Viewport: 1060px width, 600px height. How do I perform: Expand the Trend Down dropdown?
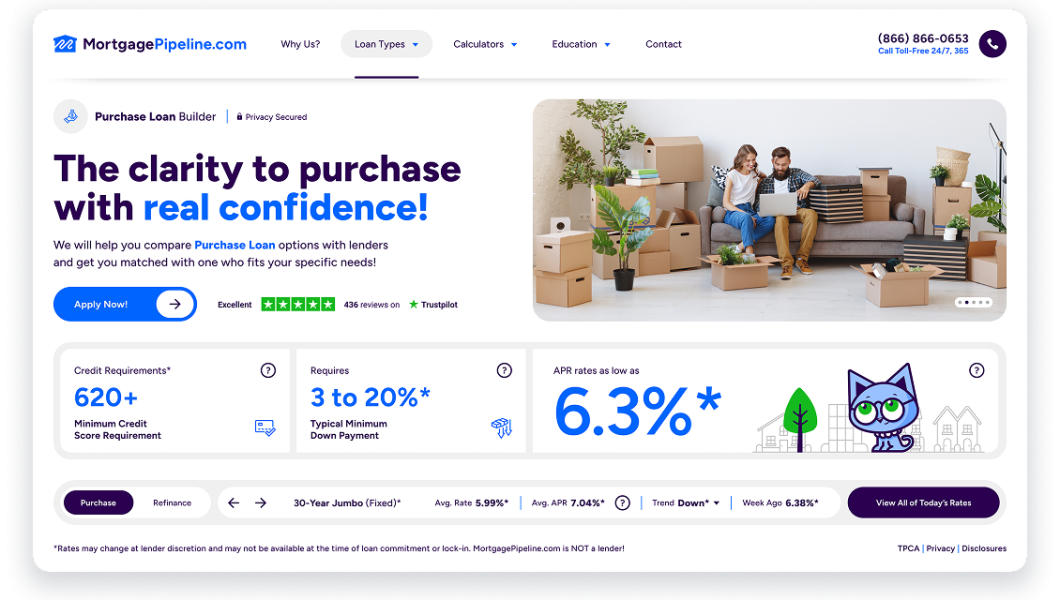[x=686, y=503]
